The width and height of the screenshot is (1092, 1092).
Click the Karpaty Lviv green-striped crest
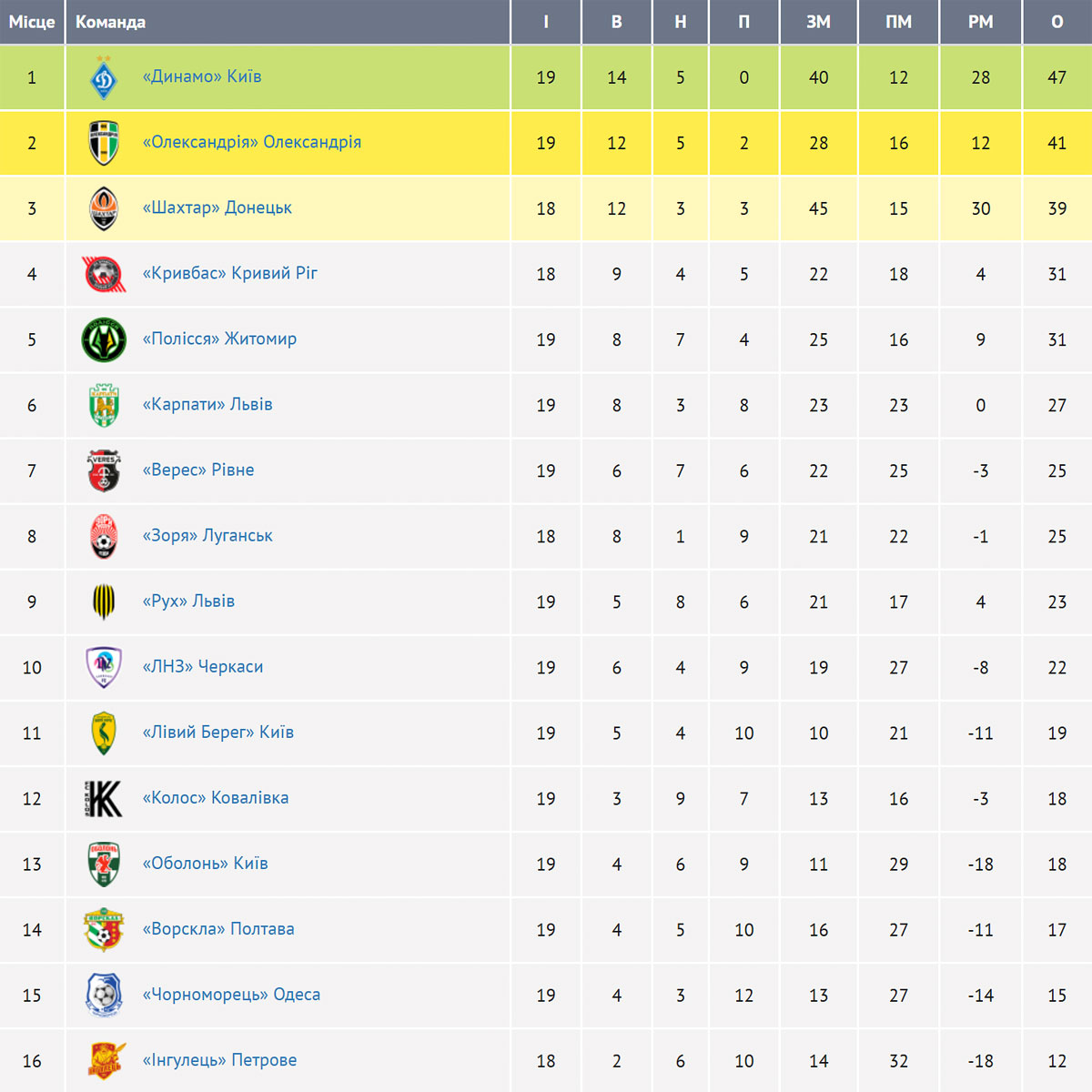tap(104, 405)
